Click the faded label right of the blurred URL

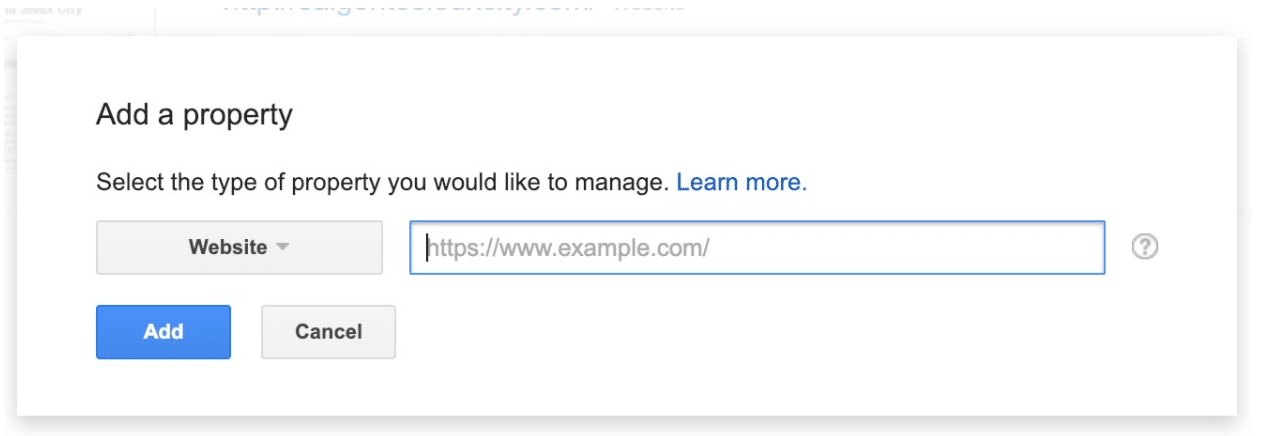[x=648, y=6]
